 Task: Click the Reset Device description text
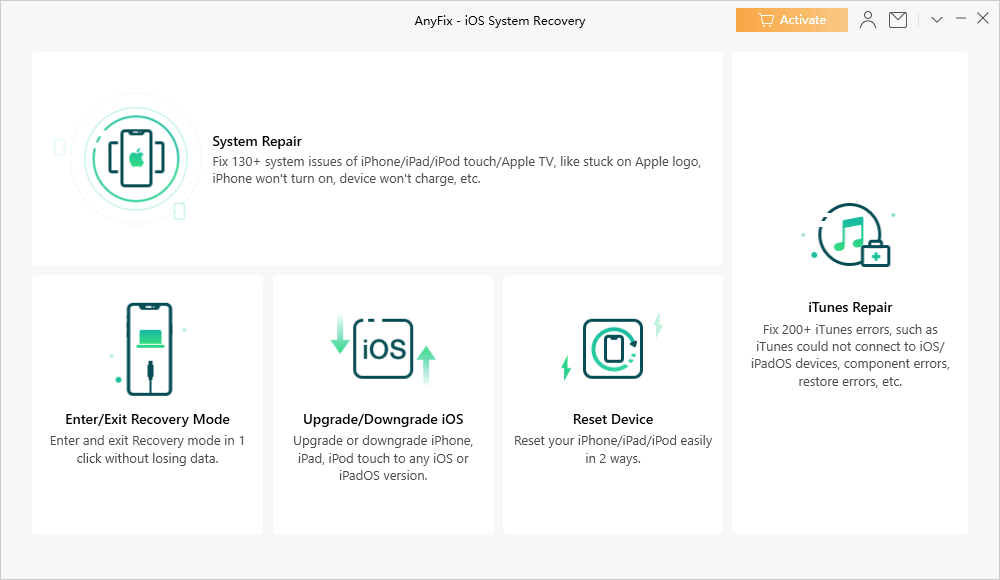pyautogui.click(x=613, y=450)
